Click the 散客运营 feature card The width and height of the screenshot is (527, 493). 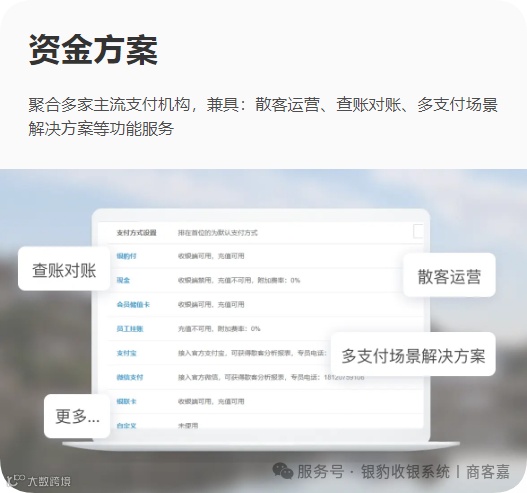point(449,275)
